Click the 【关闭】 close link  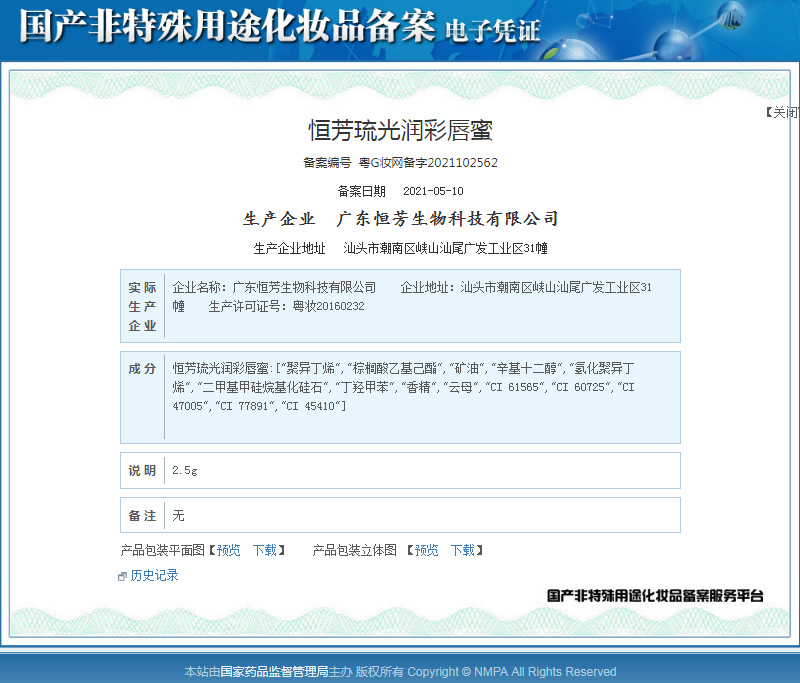pyautogui.click(x=782, y=112)
